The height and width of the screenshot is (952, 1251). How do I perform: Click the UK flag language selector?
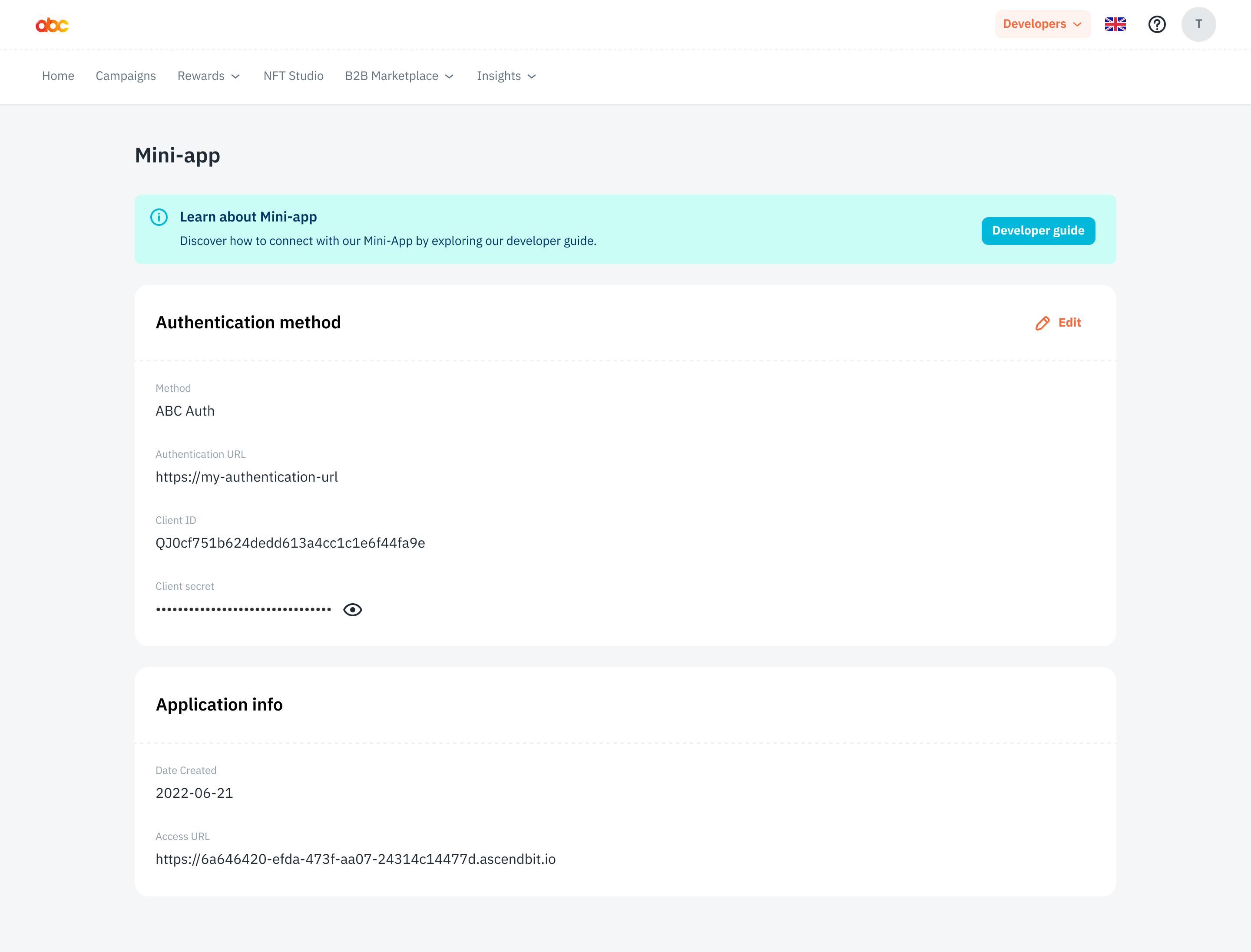[x=1115, y=24]
